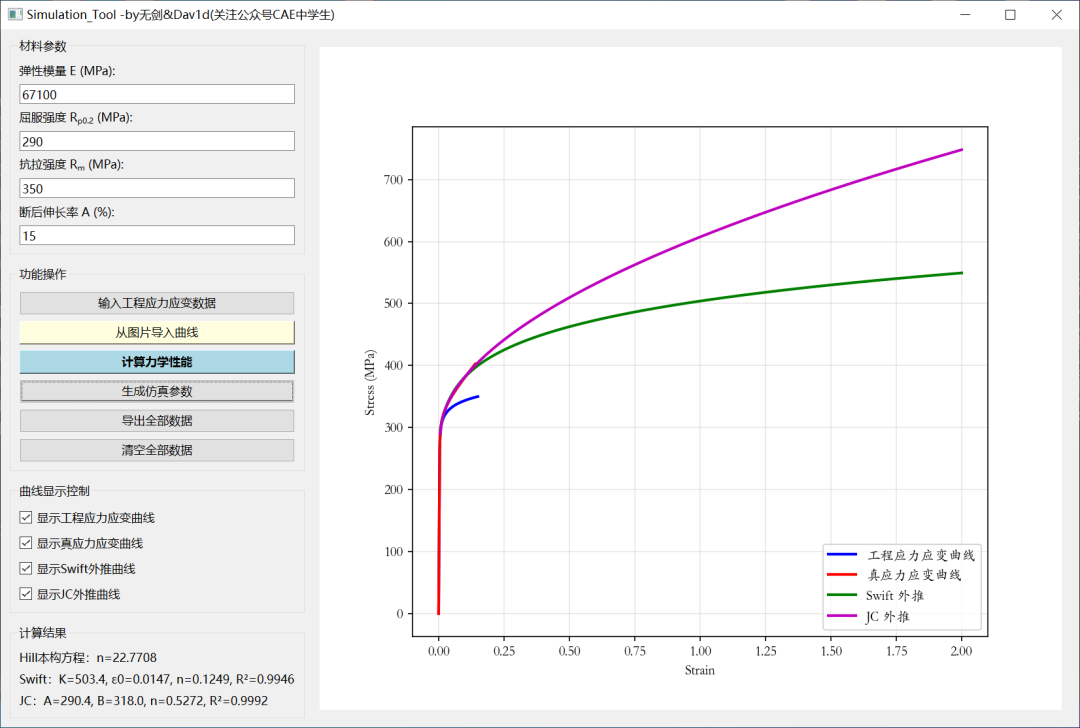Uncheck 显示Swift外推曲线 checkbox

(25, 568)
